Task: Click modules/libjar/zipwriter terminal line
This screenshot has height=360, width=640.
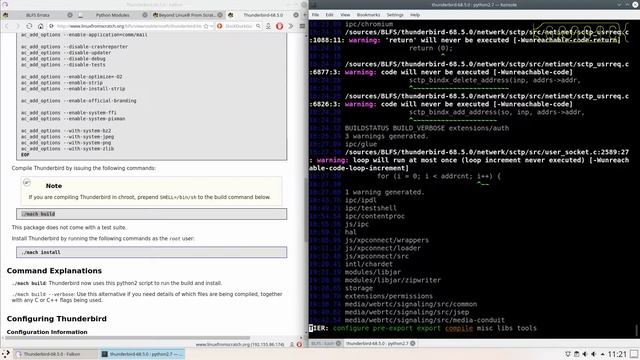Action: [x=393, y=280]
